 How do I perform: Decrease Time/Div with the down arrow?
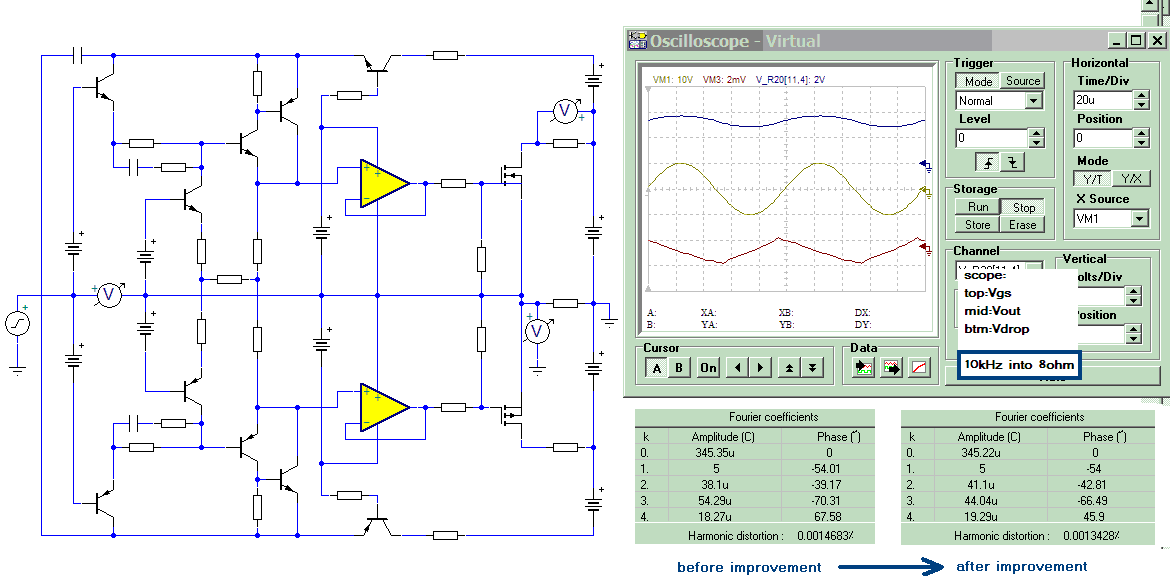tap(1142, 104)
